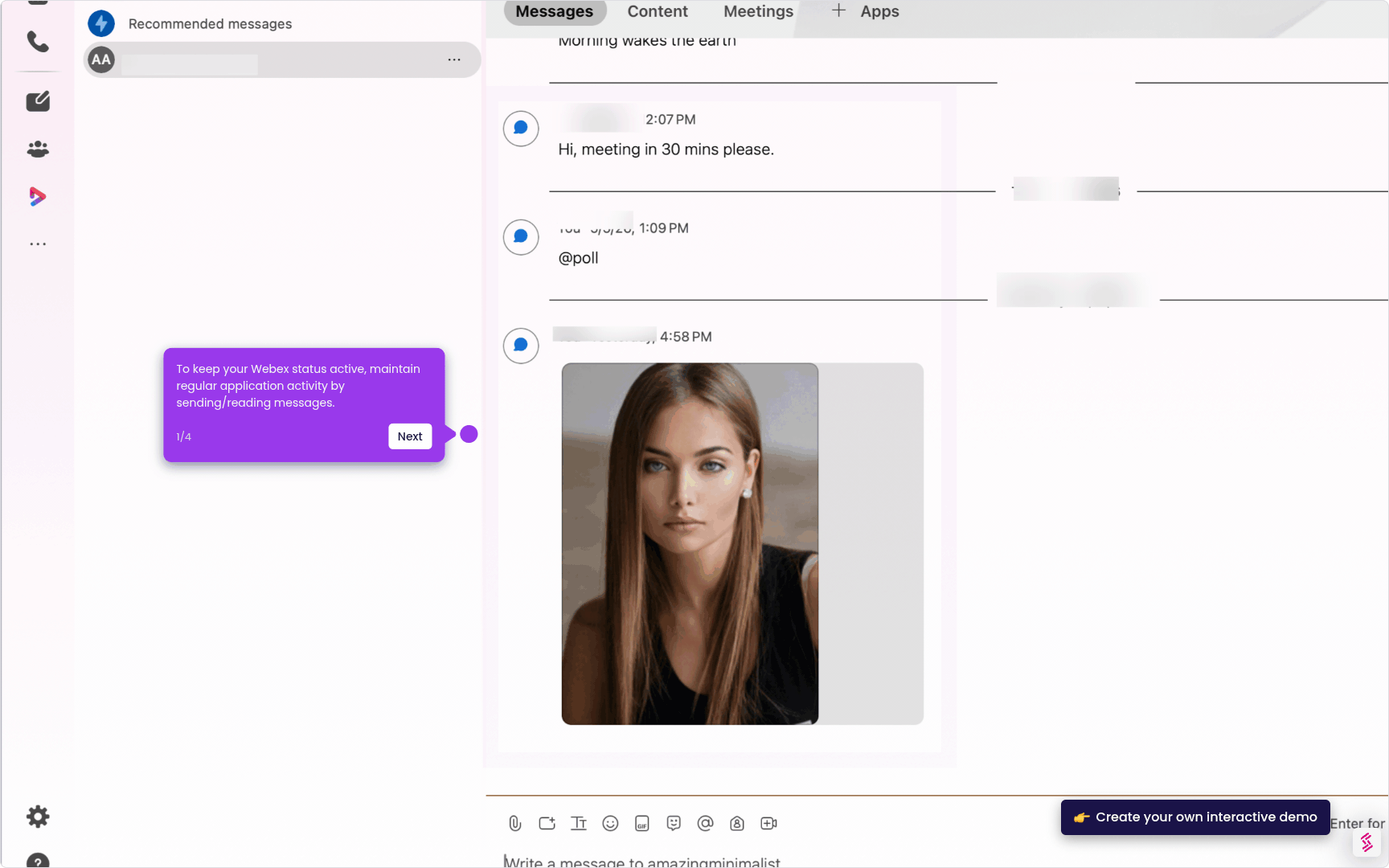Image resolution: width=1389 pixels, height=868 pixels.
Task: Click the @ mention icon
Action: (706, 823)
